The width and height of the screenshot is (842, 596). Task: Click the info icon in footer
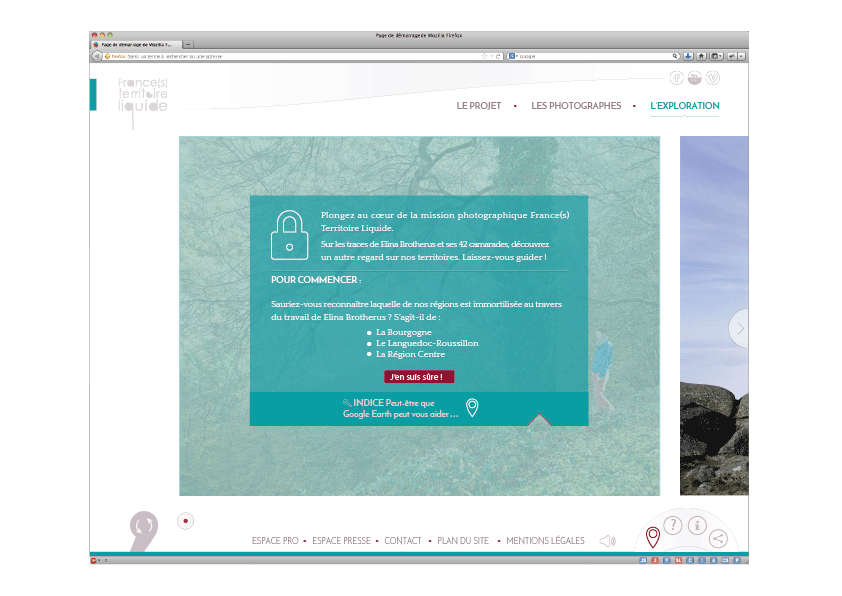[x=698, y=525]
